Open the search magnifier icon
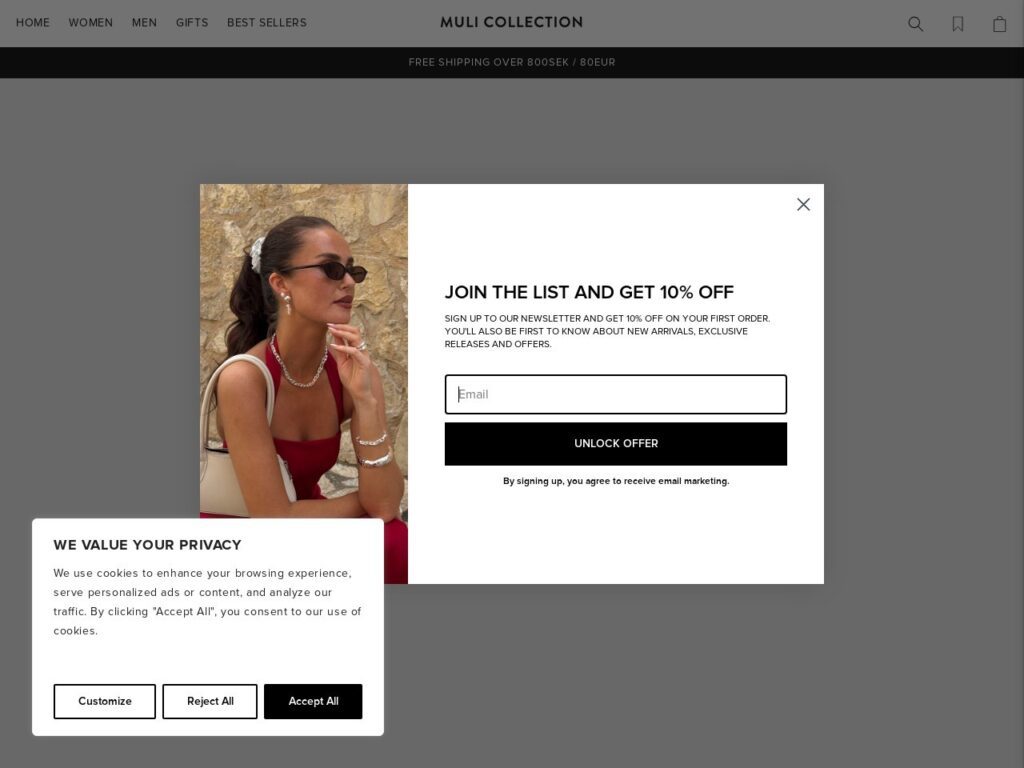The image size is (1024, 768). tap(916, 24)
